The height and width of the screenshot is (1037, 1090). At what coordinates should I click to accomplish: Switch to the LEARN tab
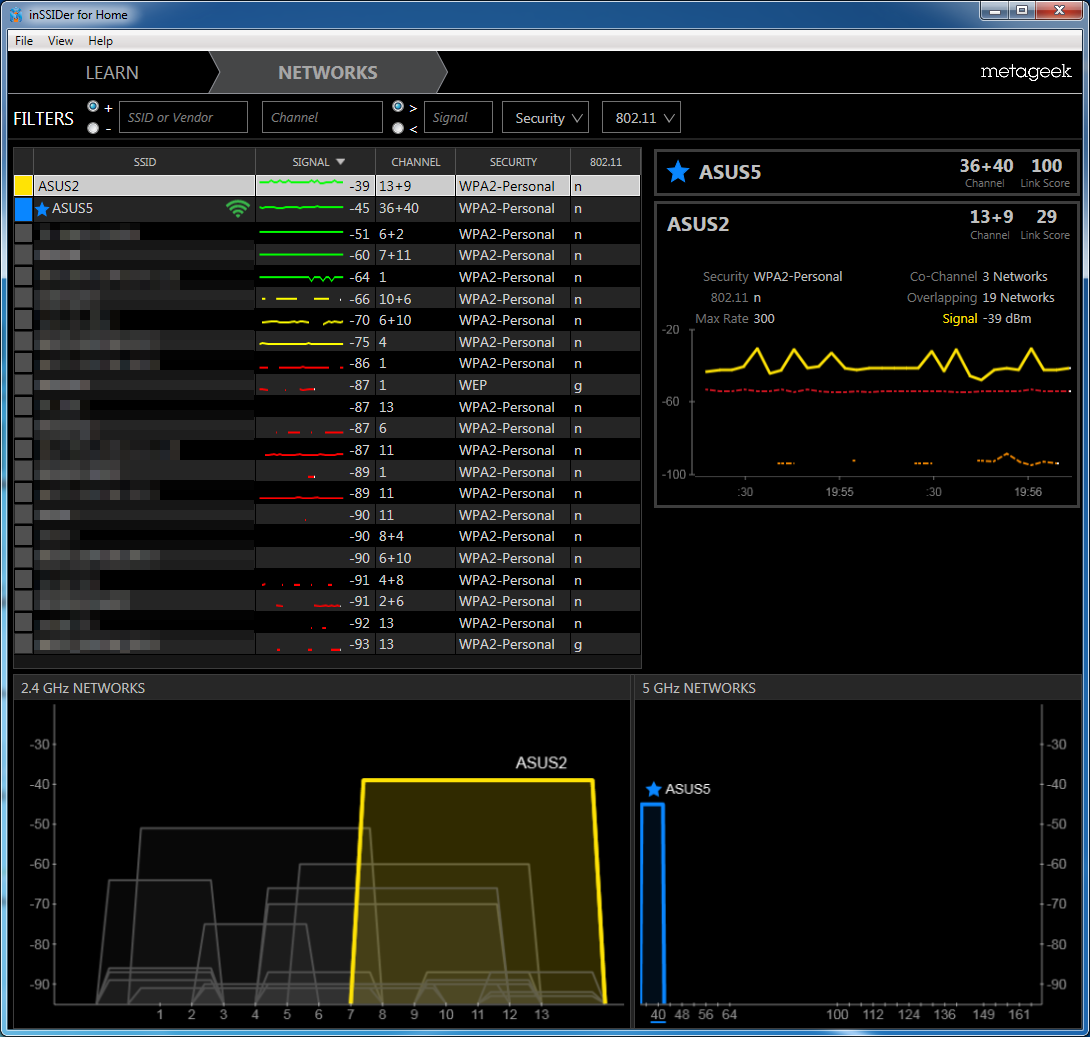[x=112, y=72]
